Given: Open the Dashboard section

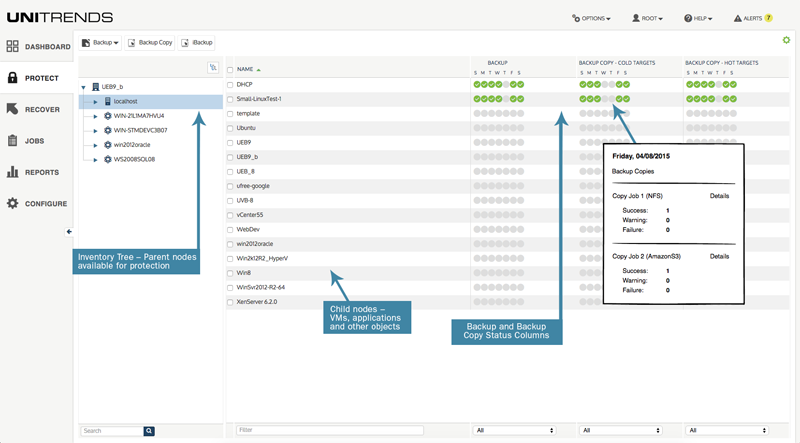Looking at the screenshot, I should (x=38, y=46).
